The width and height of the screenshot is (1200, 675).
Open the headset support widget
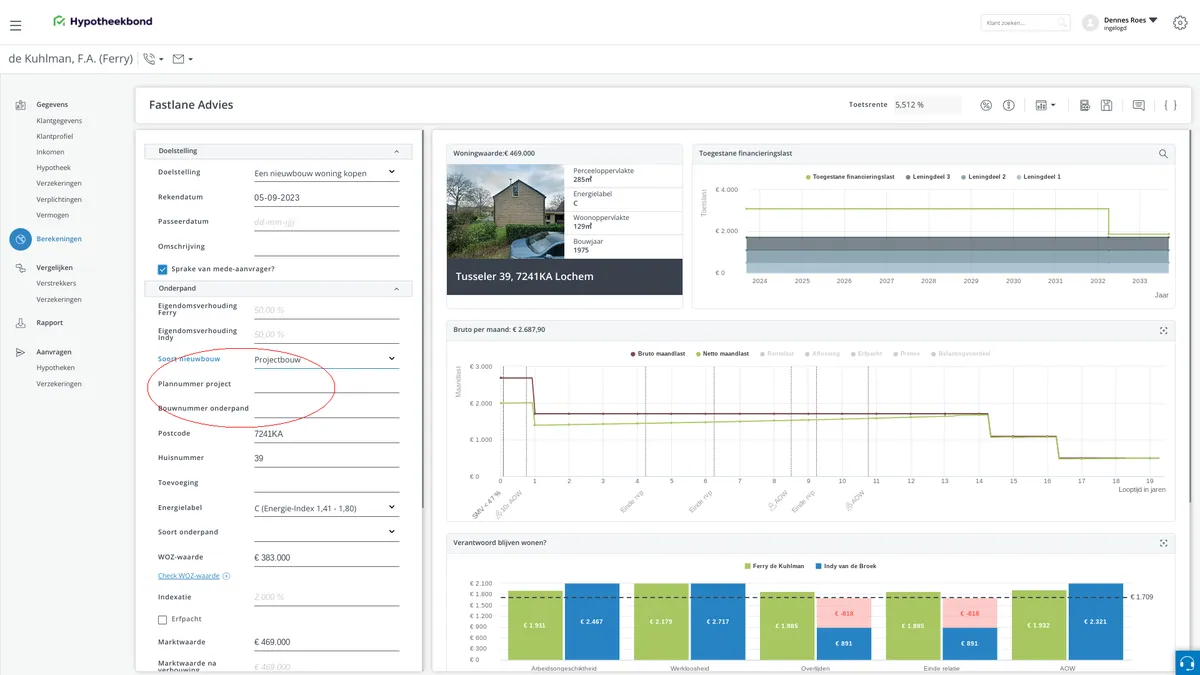pos(1187,663)
